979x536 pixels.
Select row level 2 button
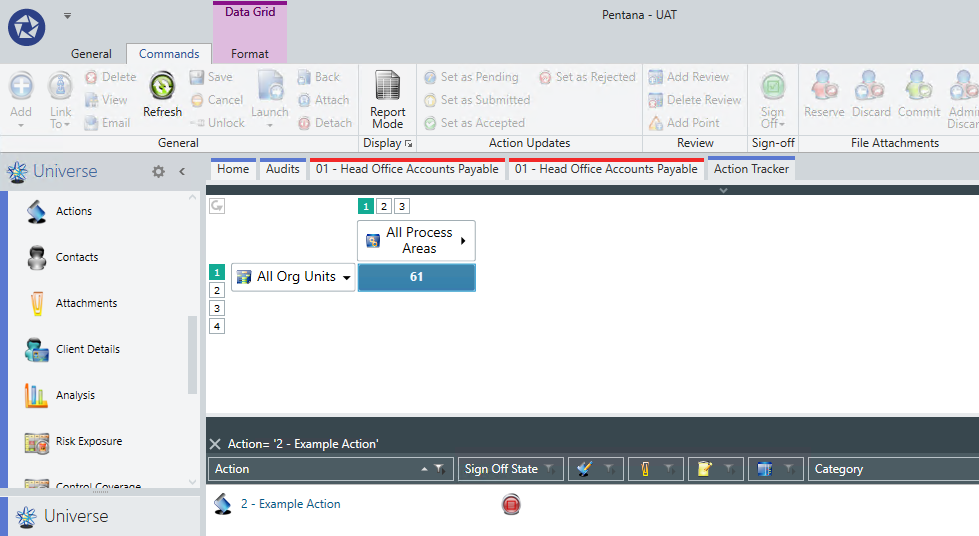click(x=217, y=290)
